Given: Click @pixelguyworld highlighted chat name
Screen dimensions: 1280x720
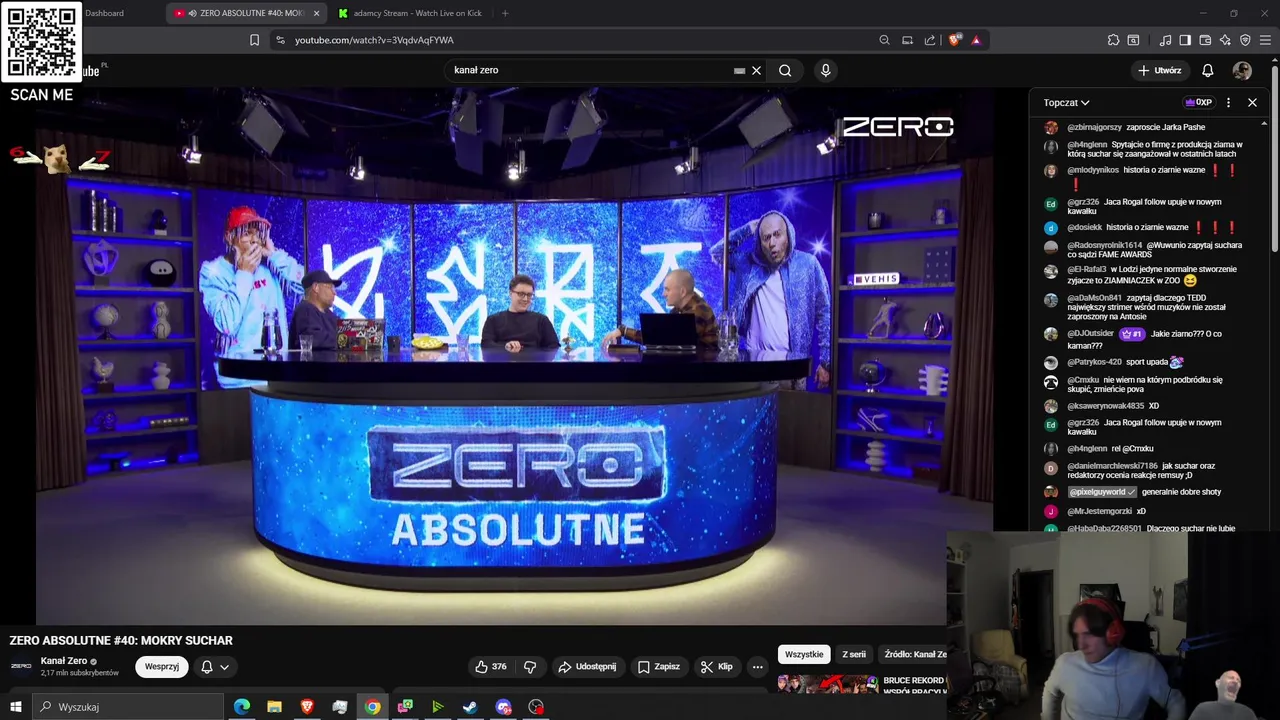Looking at the screenshot, I should click(1102, 492).
